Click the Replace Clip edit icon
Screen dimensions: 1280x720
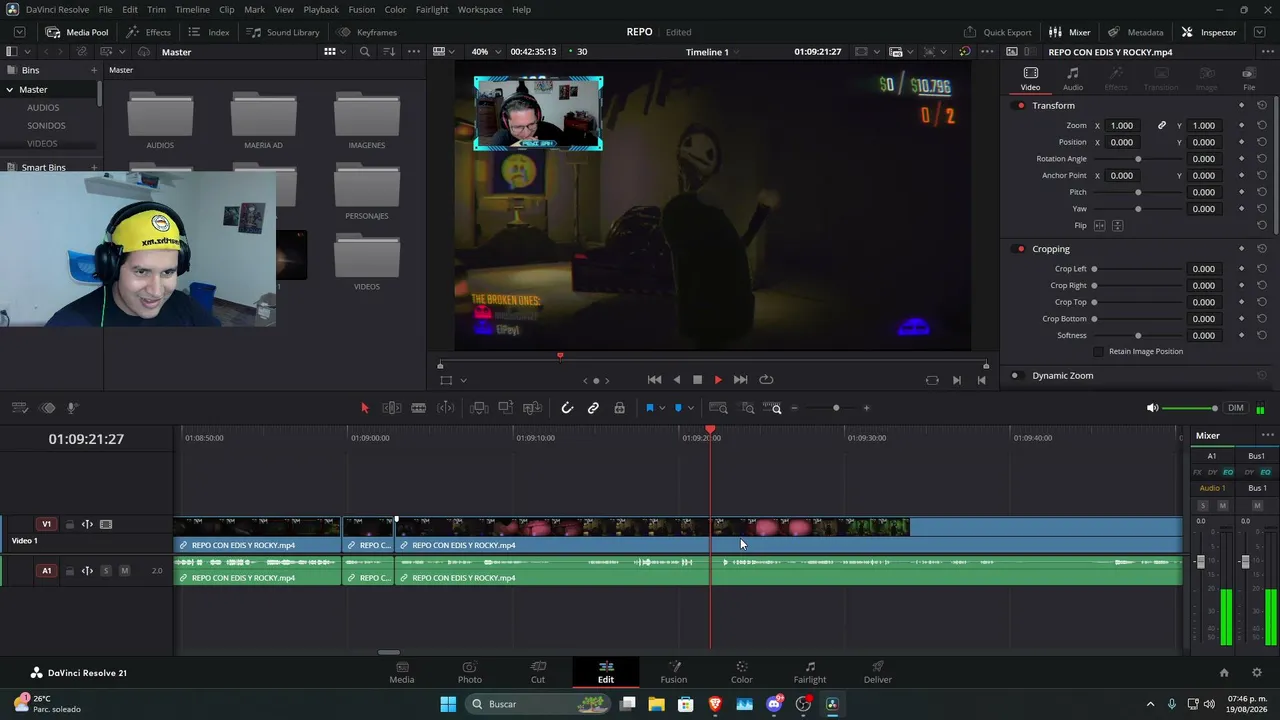[x=532, y=408]
